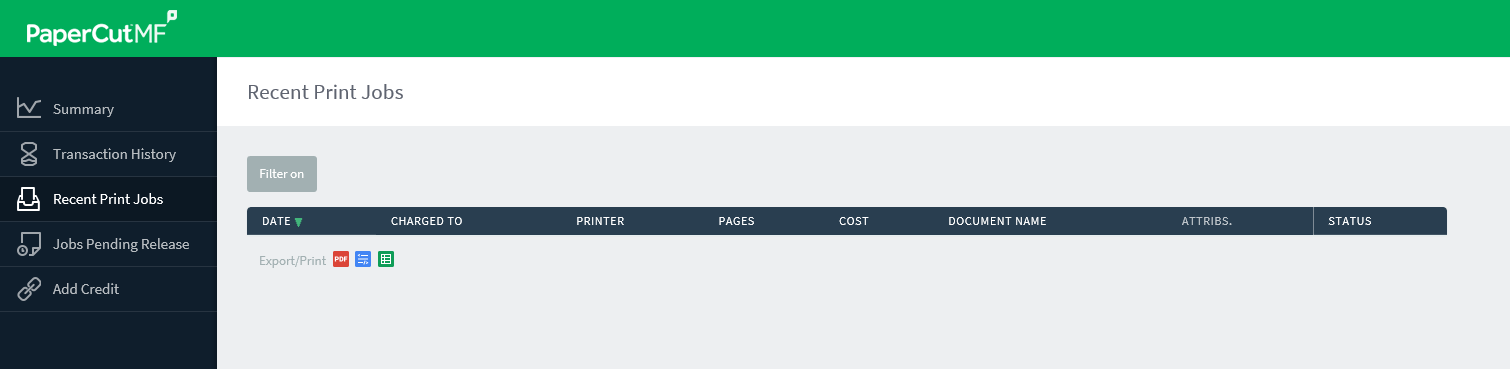This screenshot has width=1510, height=369.
Task: Export print jobs as Excel spreadsheet
Action: pos(386,259)
